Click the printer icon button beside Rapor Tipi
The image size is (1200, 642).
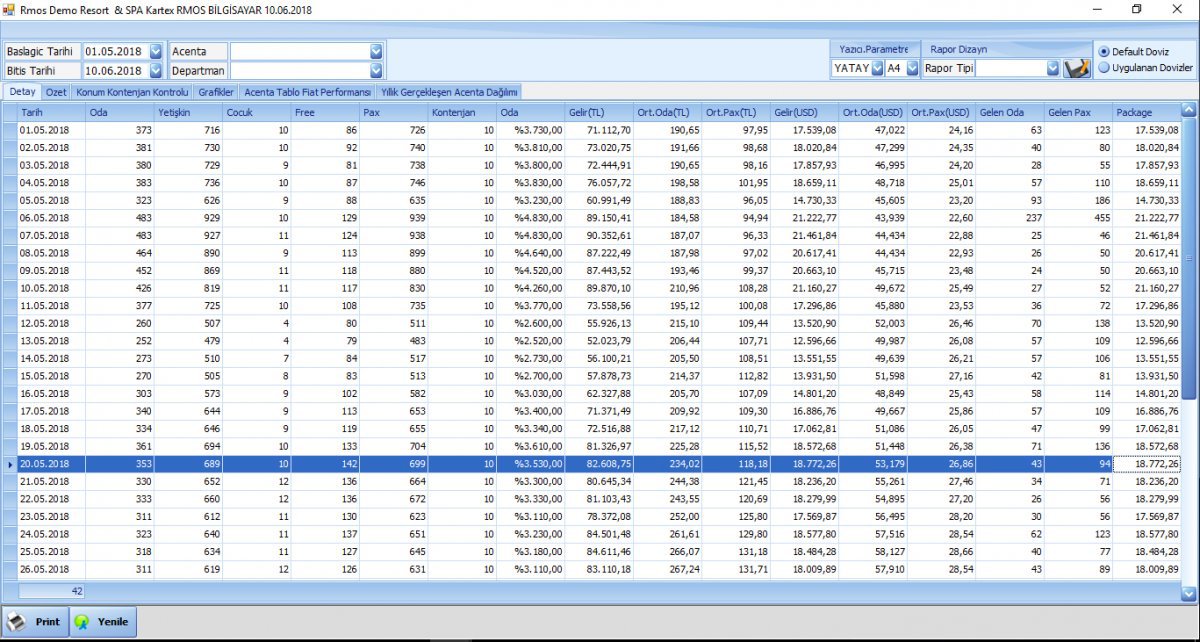pos(1077,68)
